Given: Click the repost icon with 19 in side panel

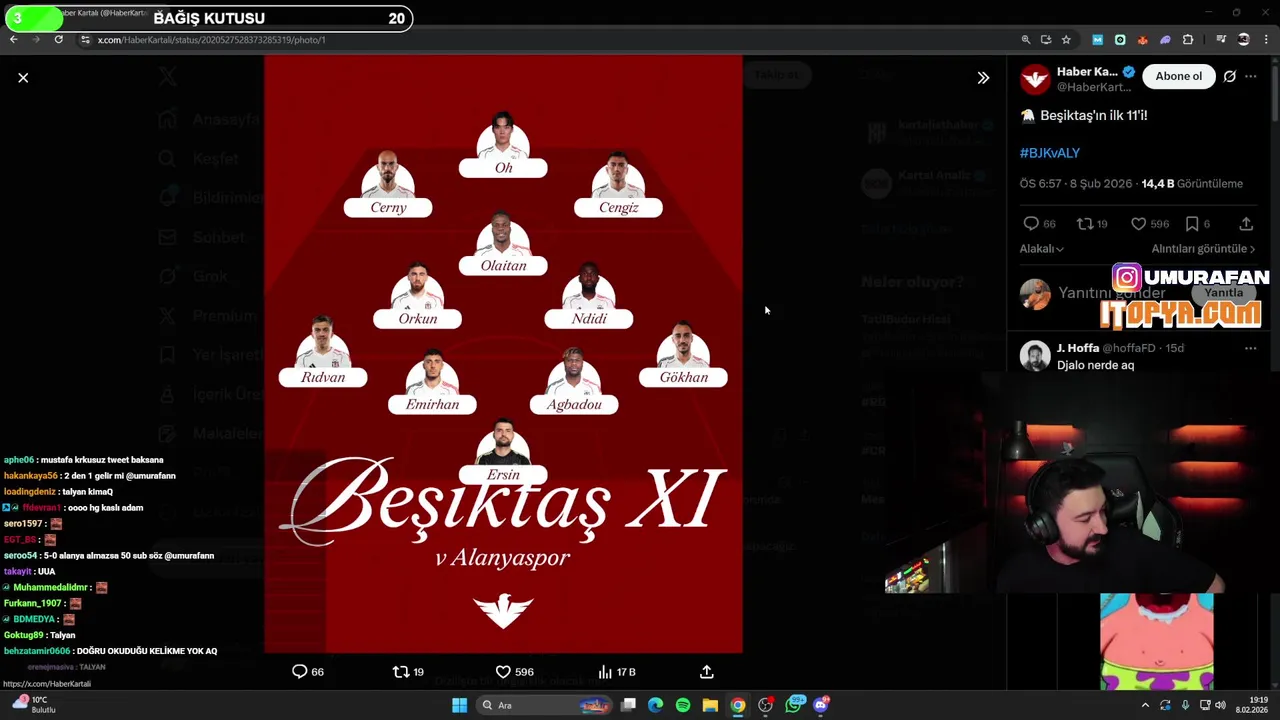Looking at the screenshot, I should click(x=1084, y=224).
